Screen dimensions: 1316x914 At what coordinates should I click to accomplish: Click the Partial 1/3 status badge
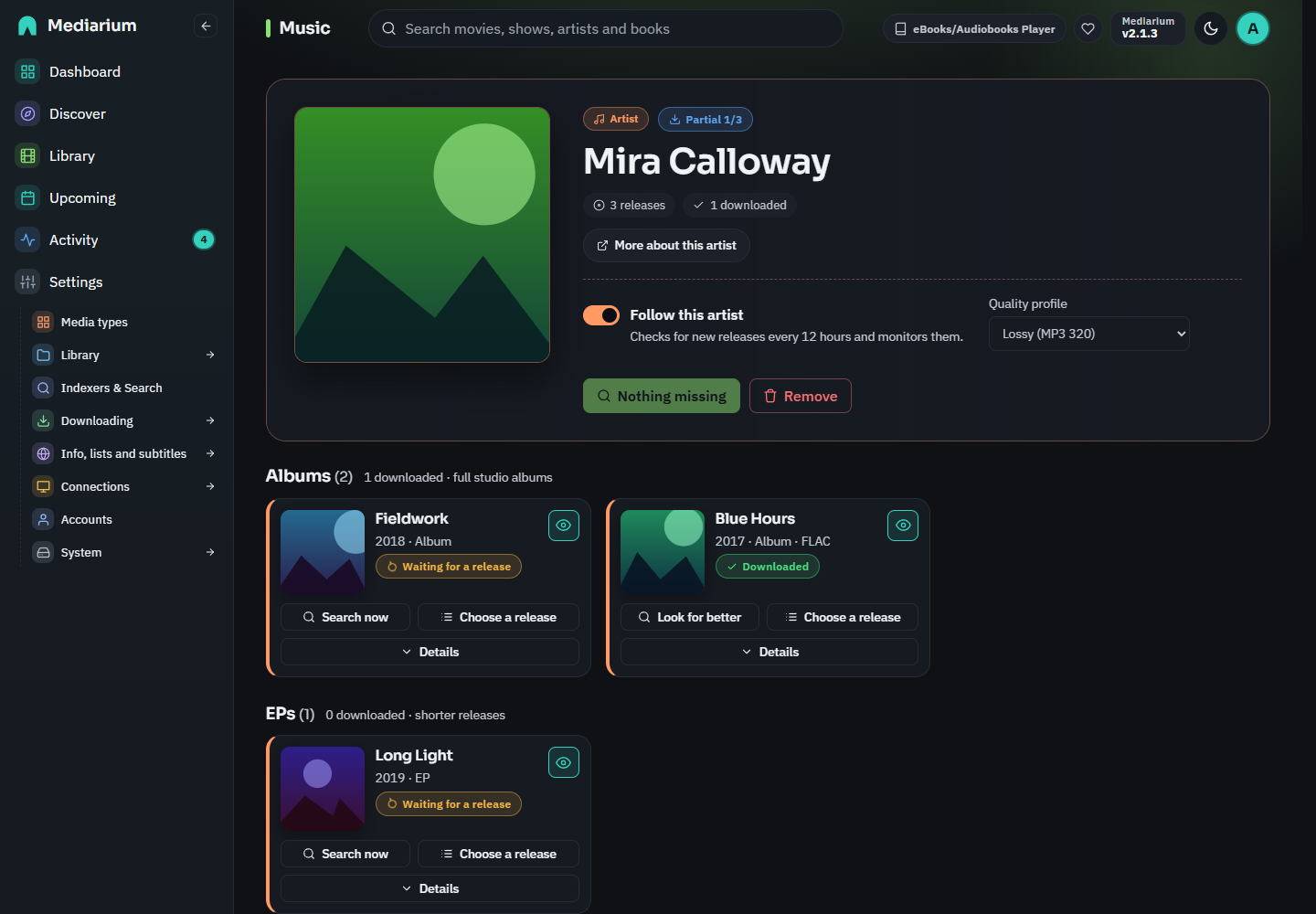tap(706, 119)
